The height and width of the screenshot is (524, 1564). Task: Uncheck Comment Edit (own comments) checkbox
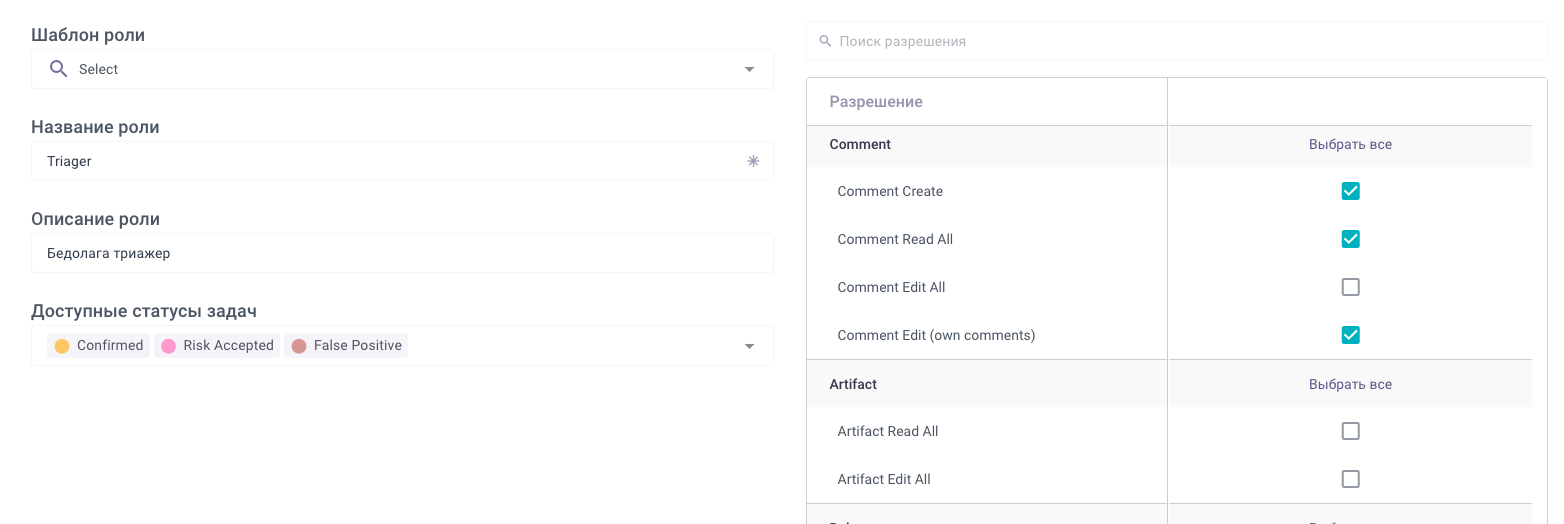[1350, 335]
